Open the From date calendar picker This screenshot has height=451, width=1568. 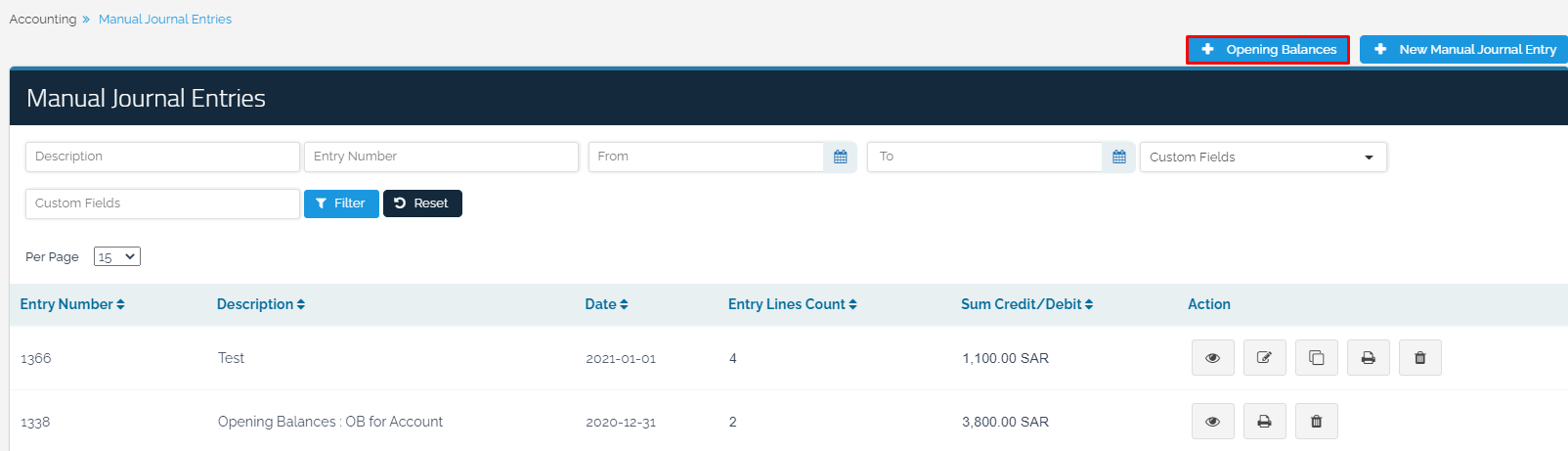840,157
